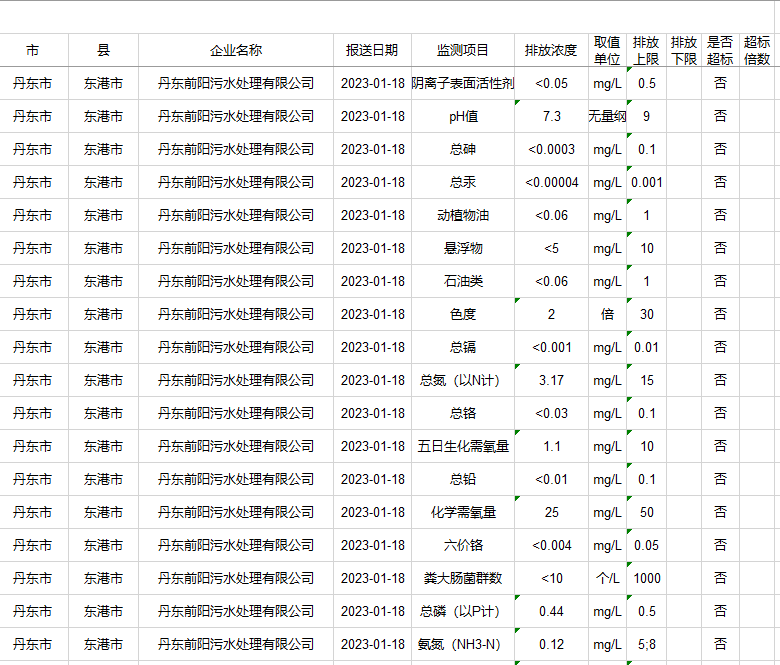Click the concentration value 0.12
The image size is (780, 665).
point(551,644)
